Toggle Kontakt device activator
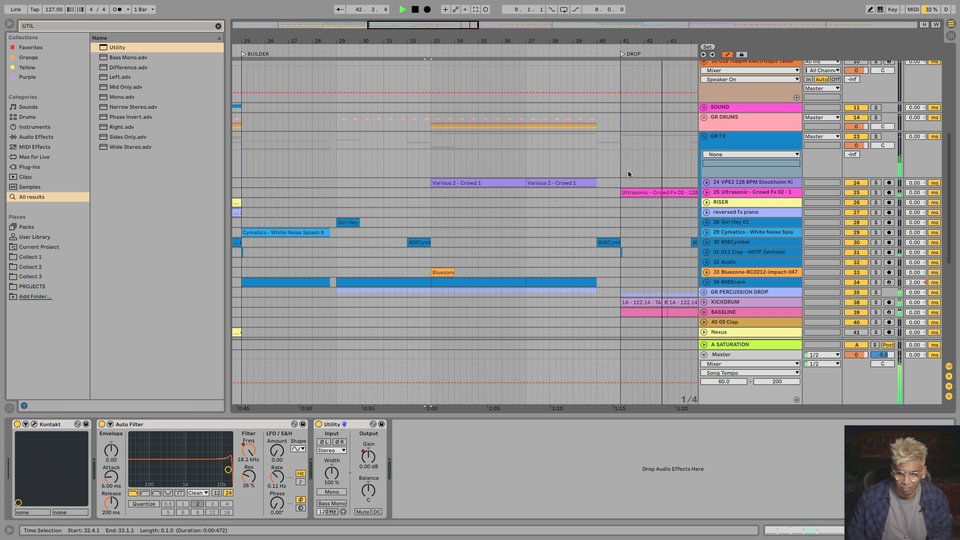Viewport: 960px width, 540px height. coord(17,424)
